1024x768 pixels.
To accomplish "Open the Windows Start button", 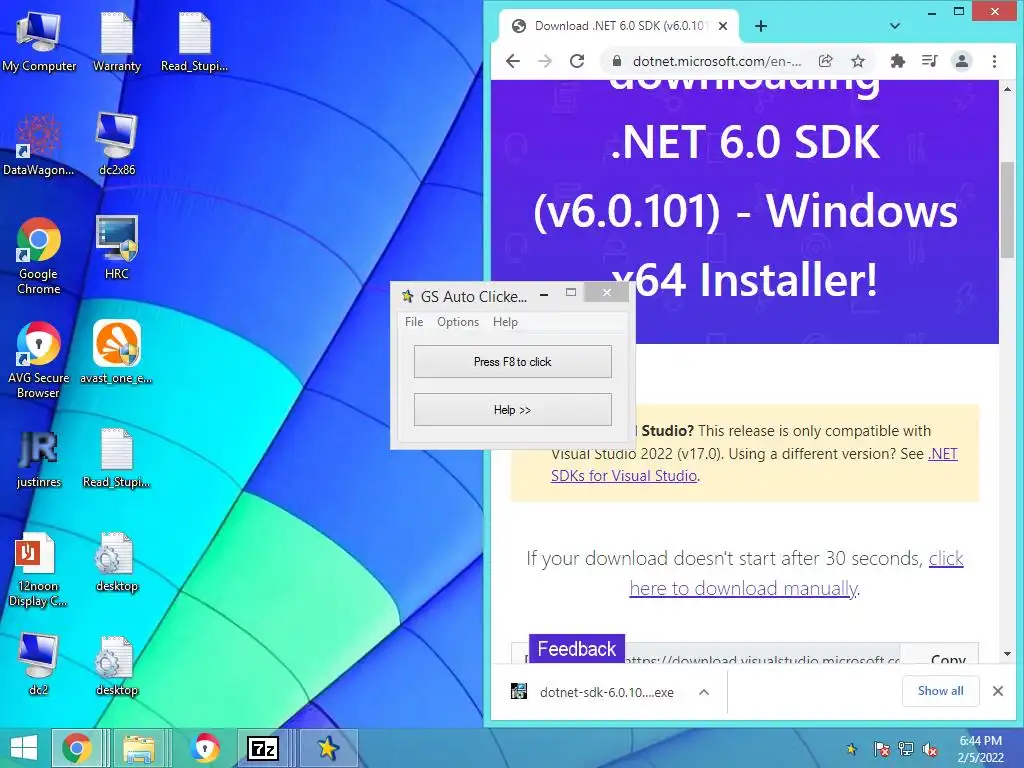I will tap(24, 748).
